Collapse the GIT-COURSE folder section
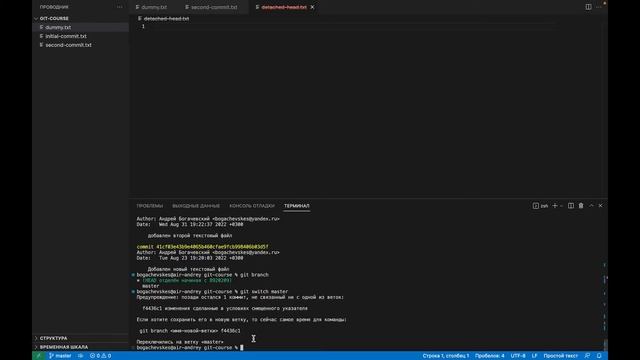640x360 pixels. point(81,18)
